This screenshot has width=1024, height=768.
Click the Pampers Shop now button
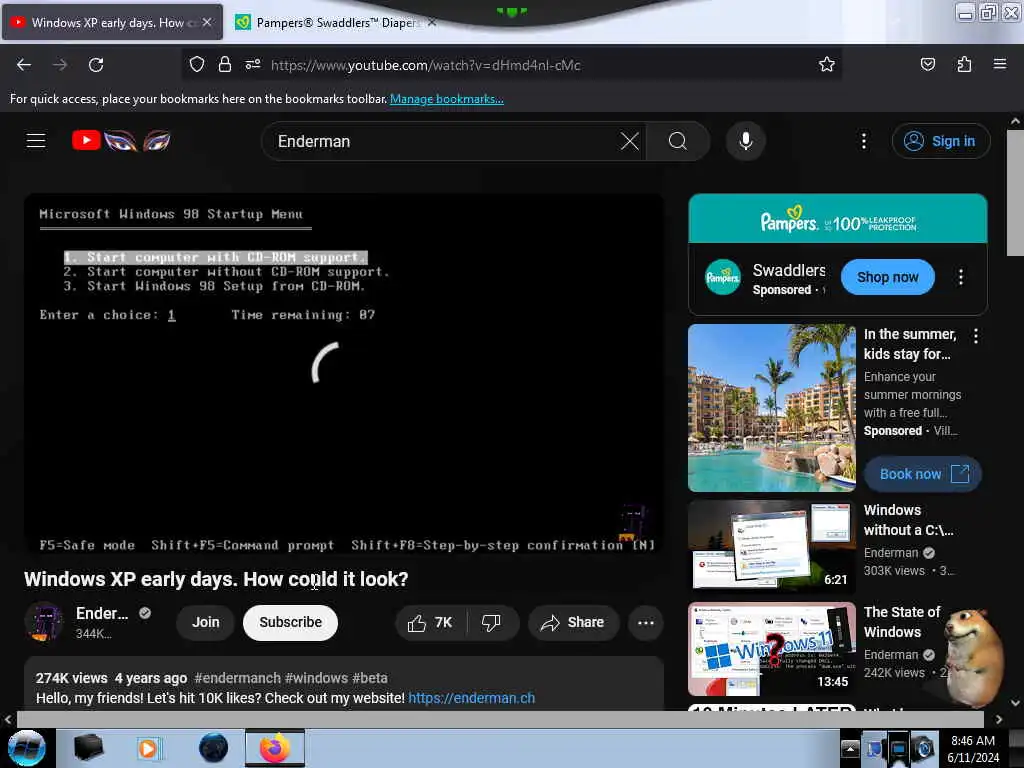[x=888, y=277]
